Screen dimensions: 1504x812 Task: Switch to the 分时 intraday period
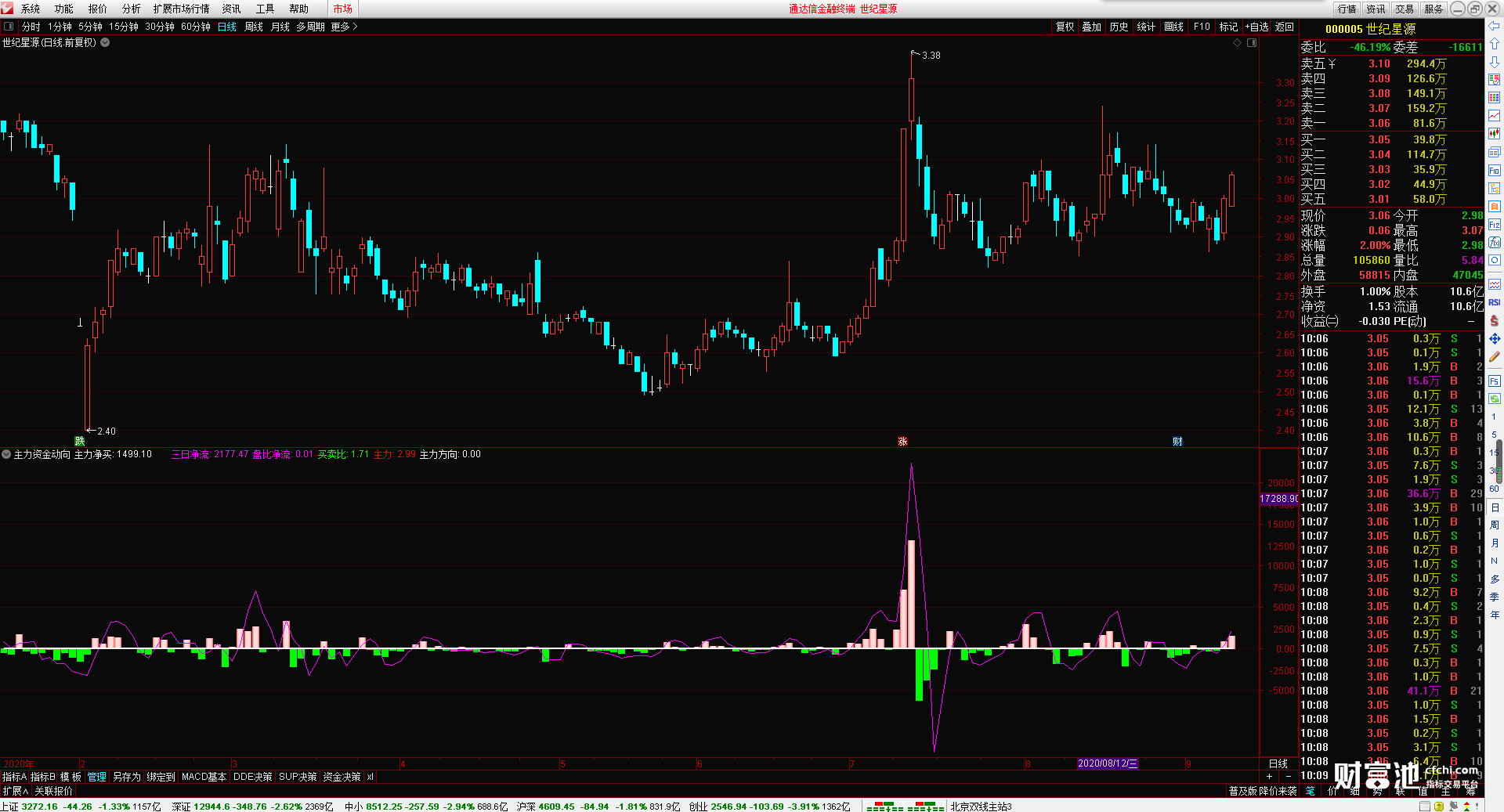(x=31, y=27)
